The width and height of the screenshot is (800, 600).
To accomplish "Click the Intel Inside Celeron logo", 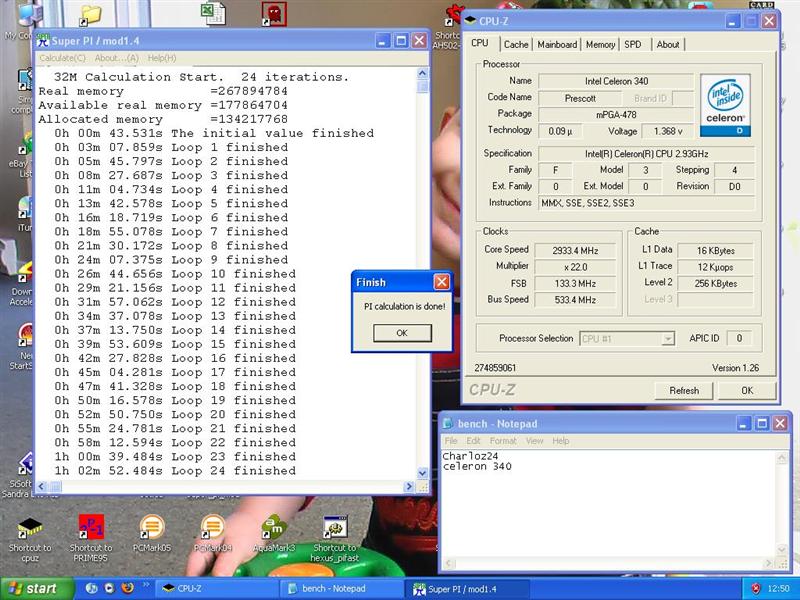I will [x=725, y=106].
